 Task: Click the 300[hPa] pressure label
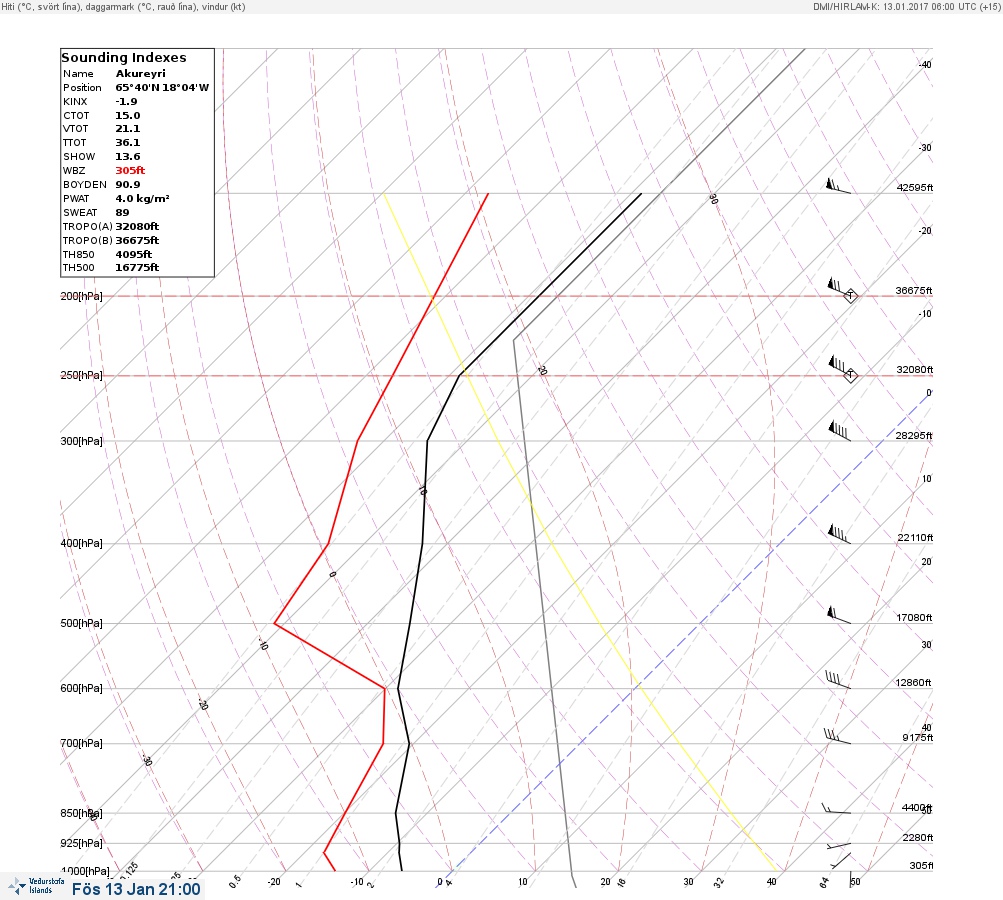coord(81,441)
